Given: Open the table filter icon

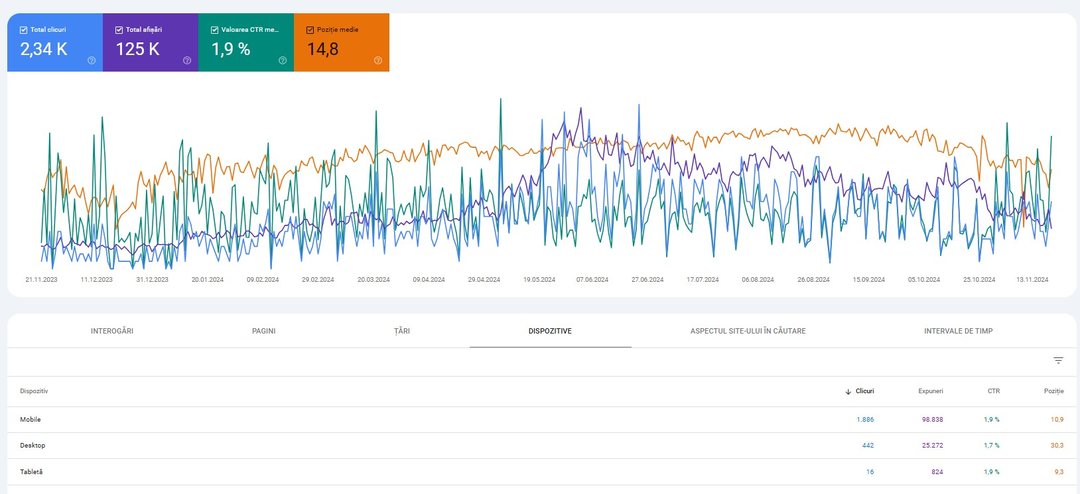Looking at the screenshot, I should [1058, 360].
